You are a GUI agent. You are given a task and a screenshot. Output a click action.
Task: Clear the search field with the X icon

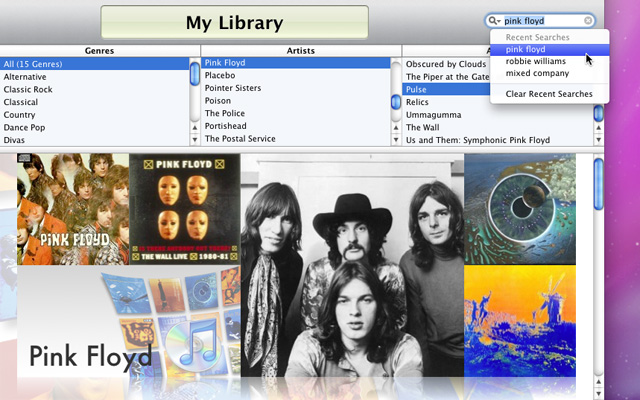pos(588,21)
